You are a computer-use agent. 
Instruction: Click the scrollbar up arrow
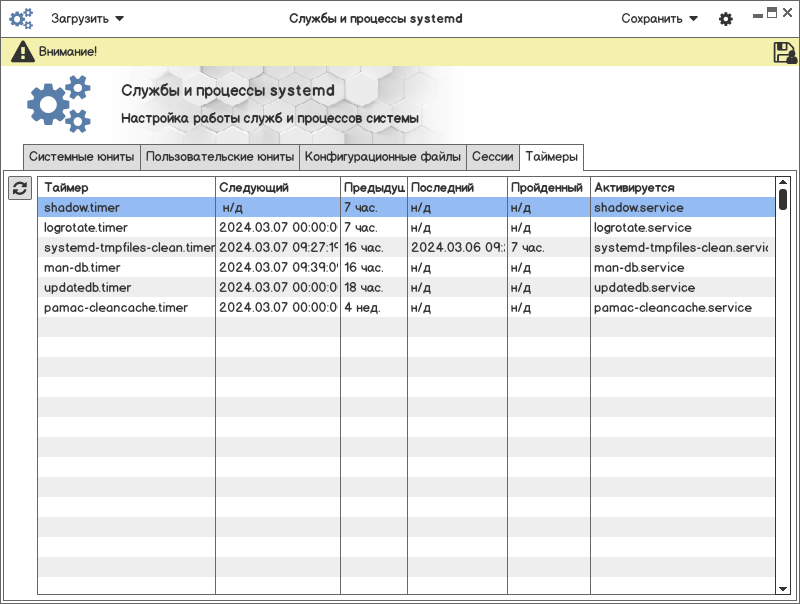(783, 183)
